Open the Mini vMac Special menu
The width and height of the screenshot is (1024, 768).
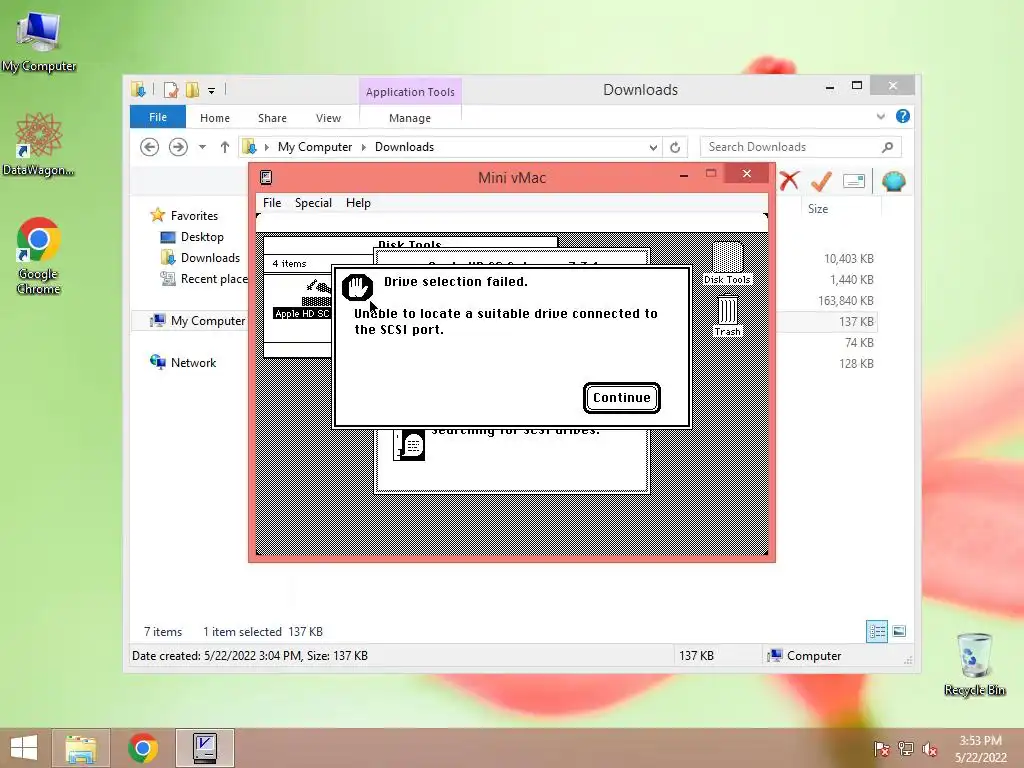tap(313, 203)
